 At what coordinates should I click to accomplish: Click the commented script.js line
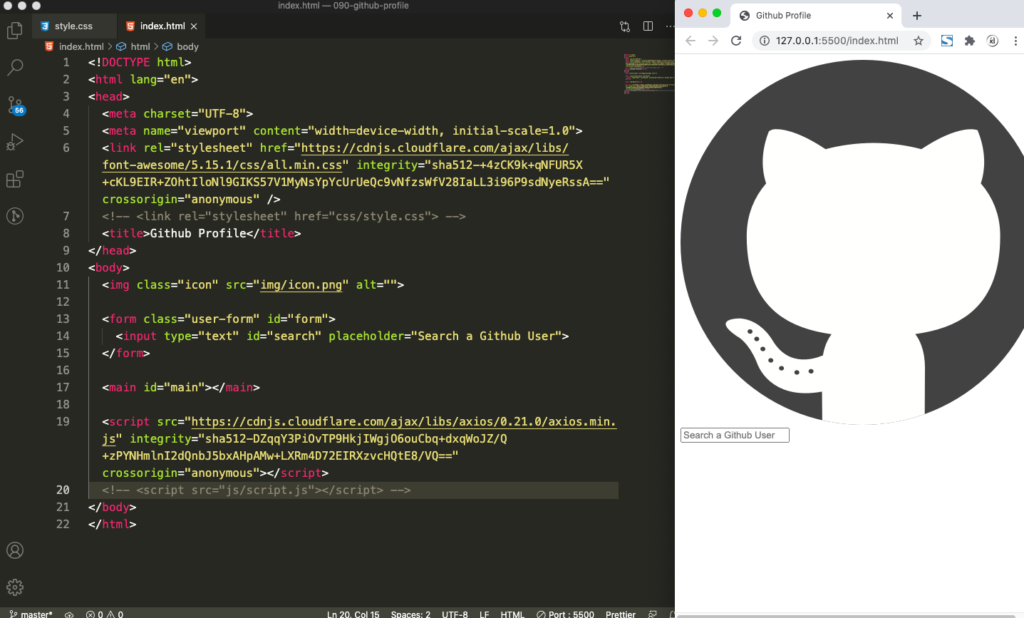click(256, 490)
